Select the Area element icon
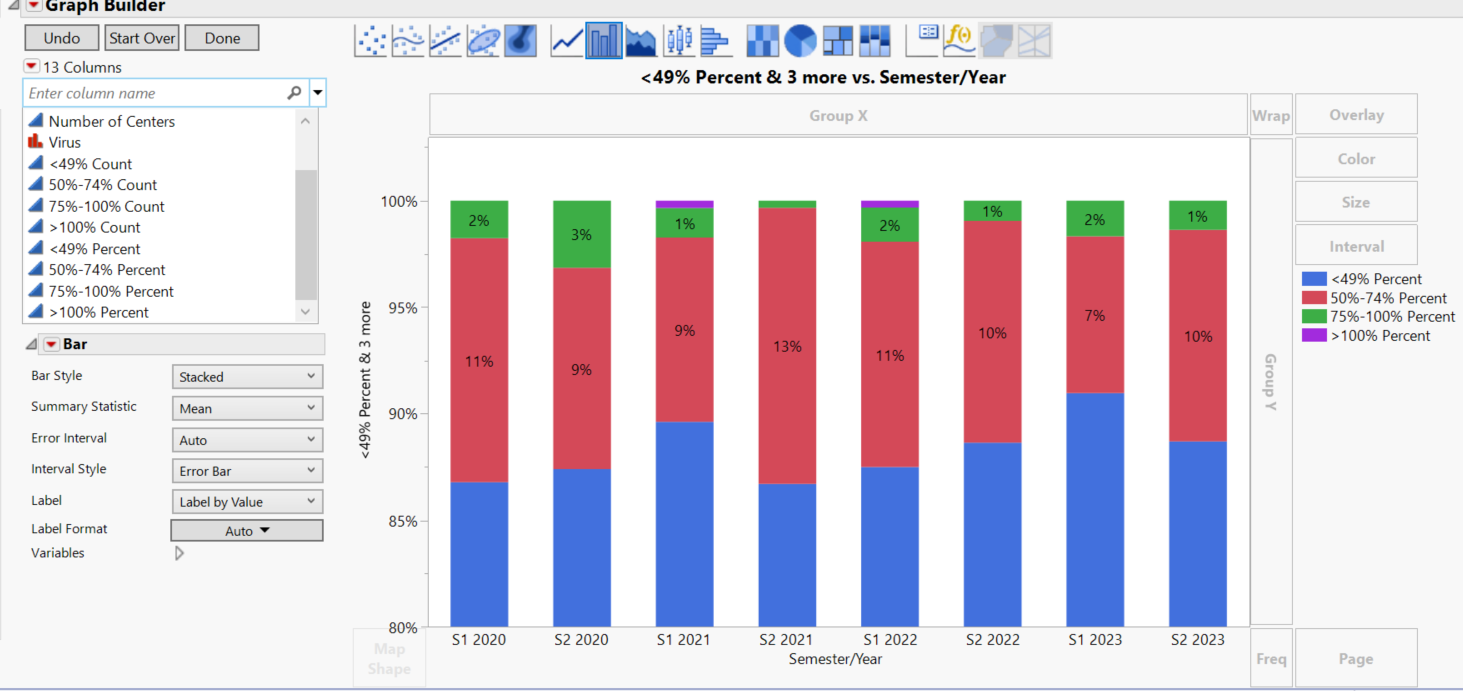1463x691 pixels. [641, 40]
